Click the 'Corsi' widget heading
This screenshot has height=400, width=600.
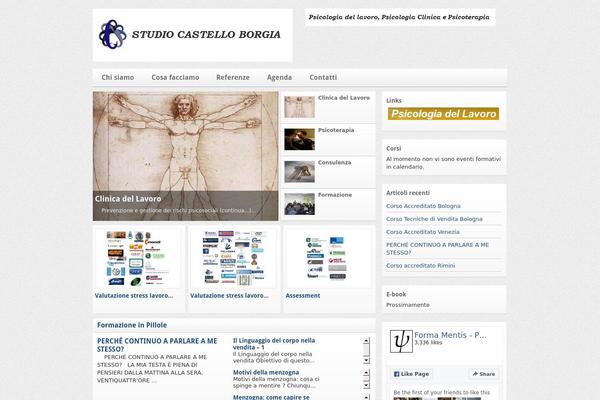pos(393,148)
